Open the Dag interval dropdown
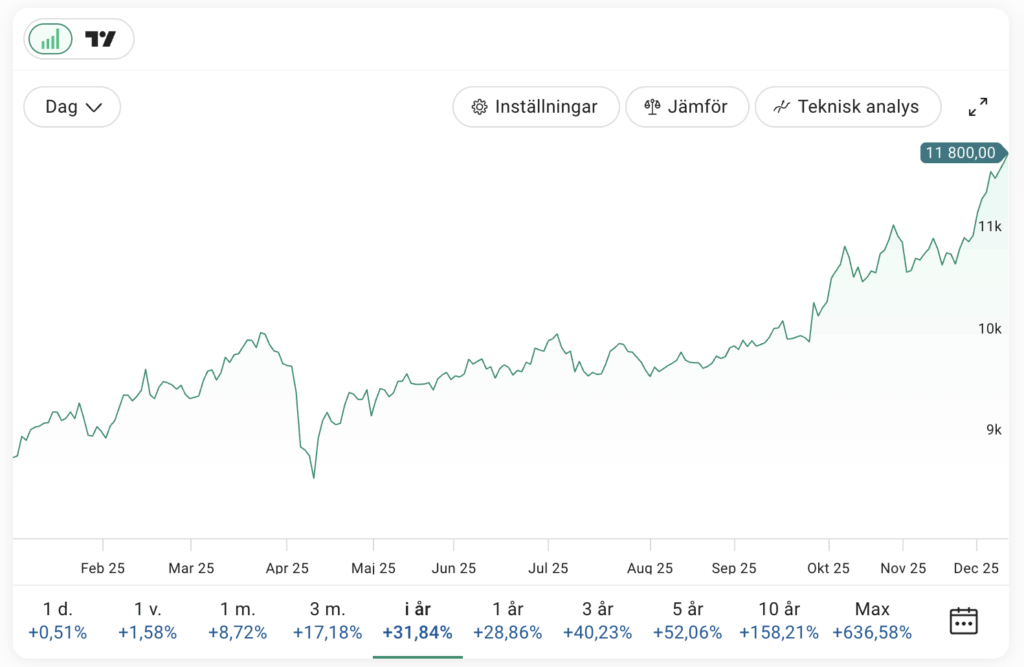Viewport: 1024px width, 667px height. (x=73, y=107)
